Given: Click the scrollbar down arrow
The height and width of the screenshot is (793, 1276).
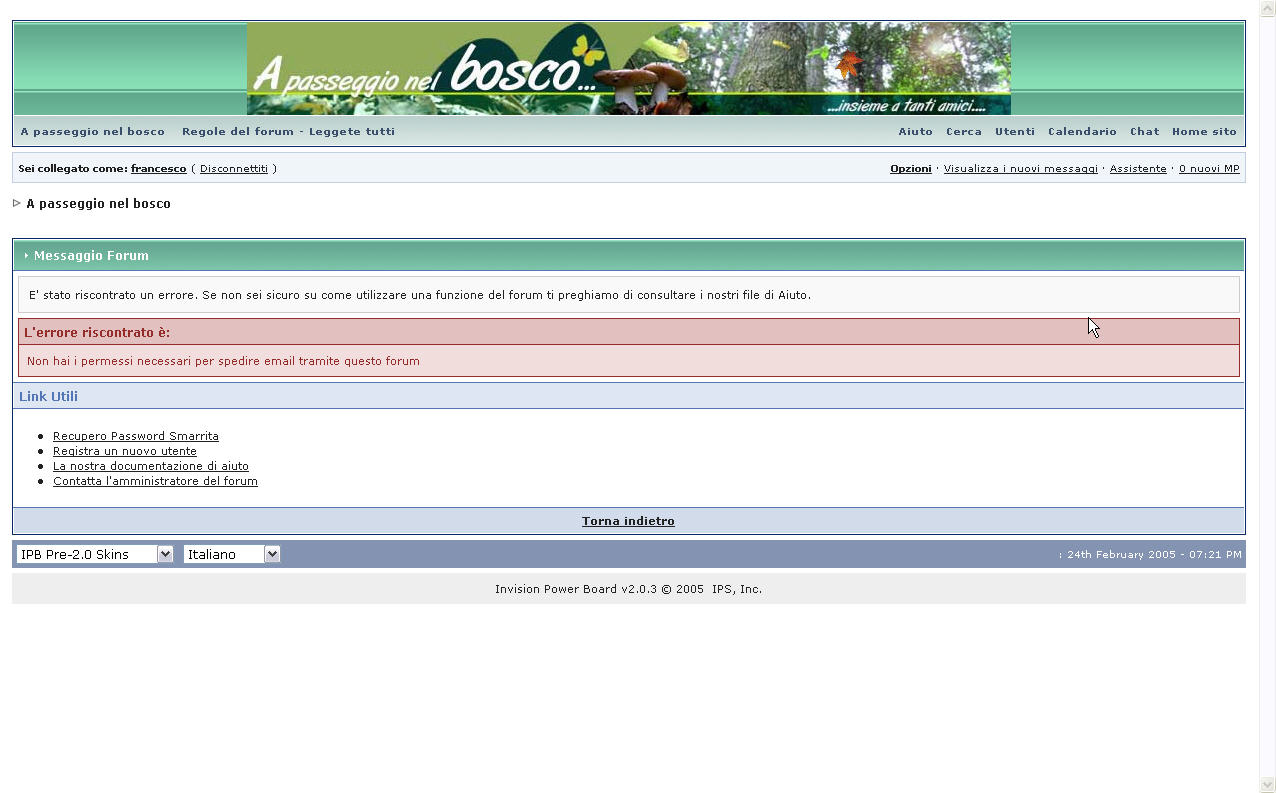Looking at the screenshot, I should click(1267, 785).
